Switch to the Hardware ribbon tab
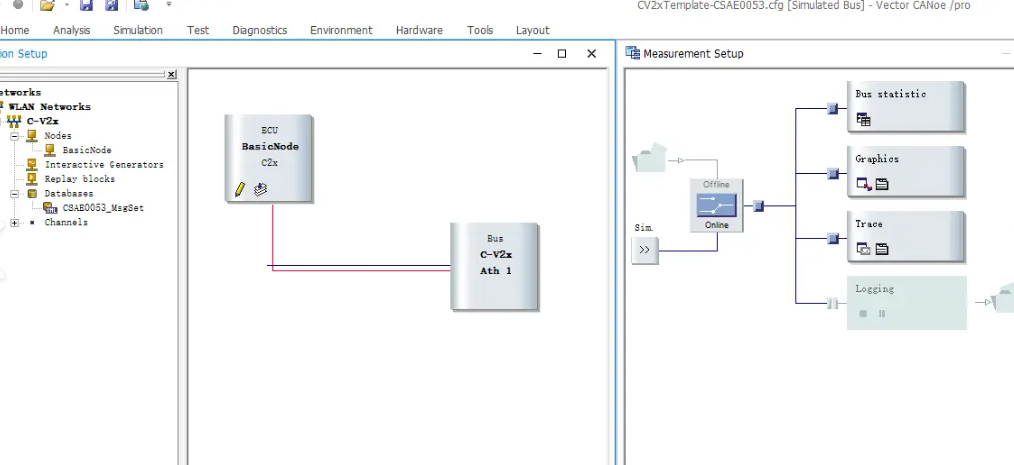The image size is (1014, 465). 419,30
